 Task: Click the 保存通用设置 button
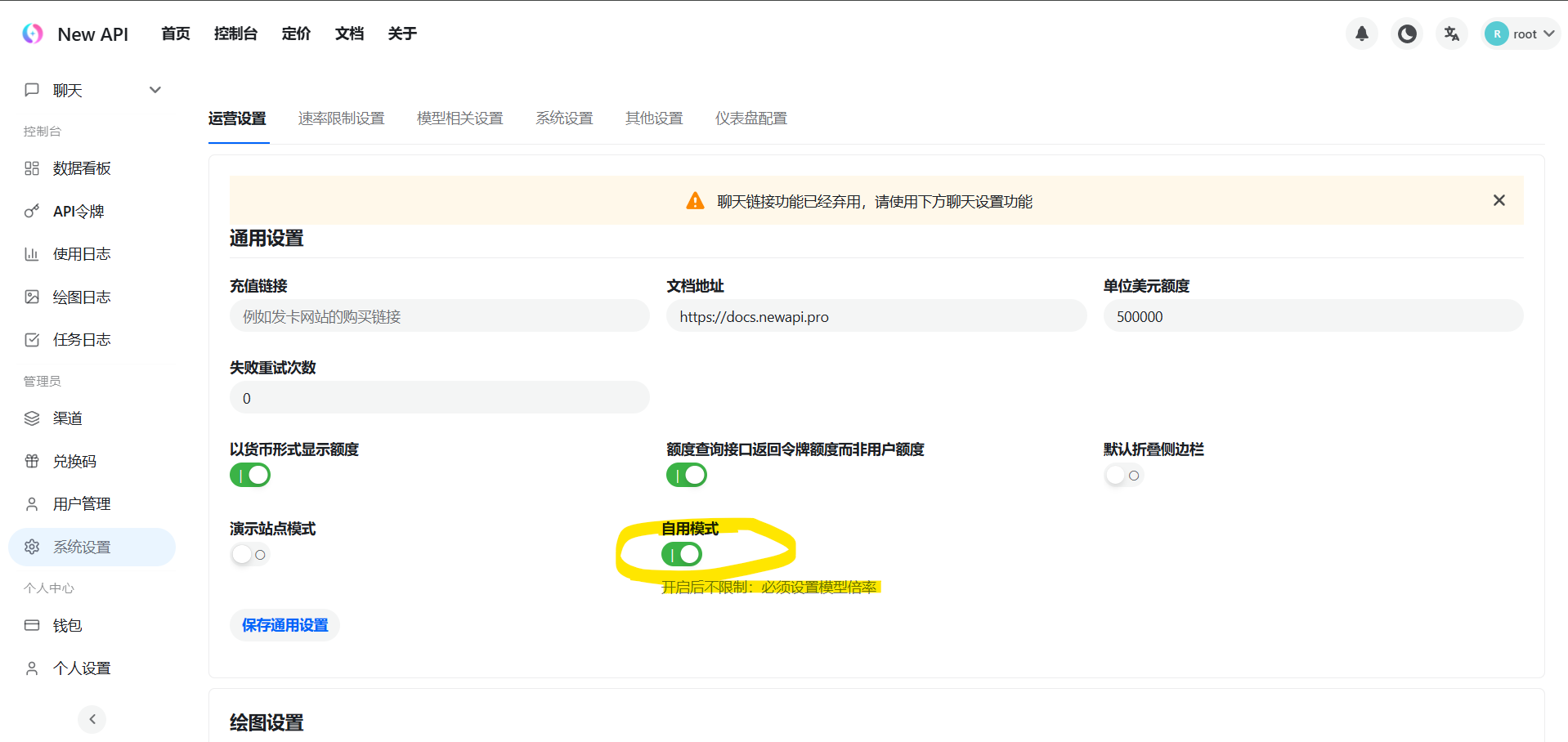[284, 625]
